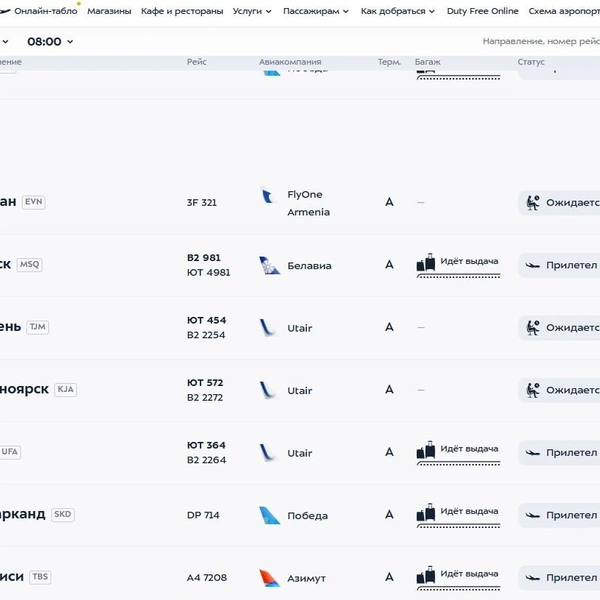Viewport: 600px width, 600px height.
Task: Click the Belavia airline tail logo
Action: [x=269, y=265]
